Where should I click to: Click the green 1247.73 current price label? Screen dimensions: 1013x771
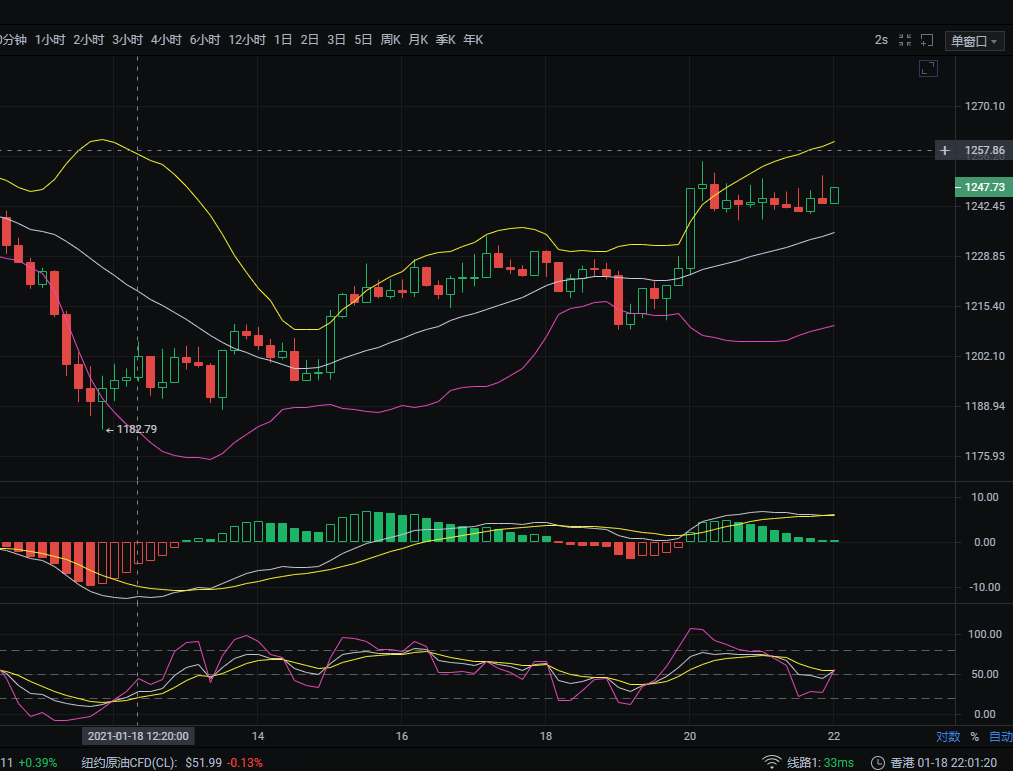(x=983, y=187)
